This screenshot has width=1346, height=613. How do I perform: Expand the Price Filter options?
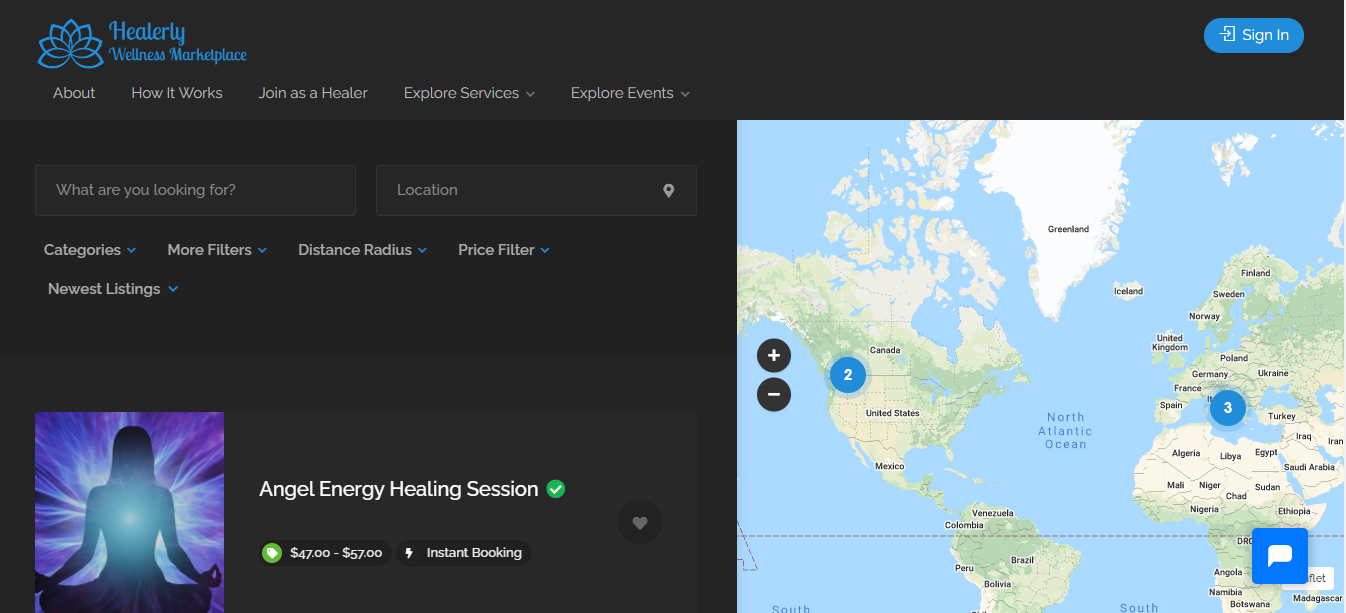pos(503,250)
